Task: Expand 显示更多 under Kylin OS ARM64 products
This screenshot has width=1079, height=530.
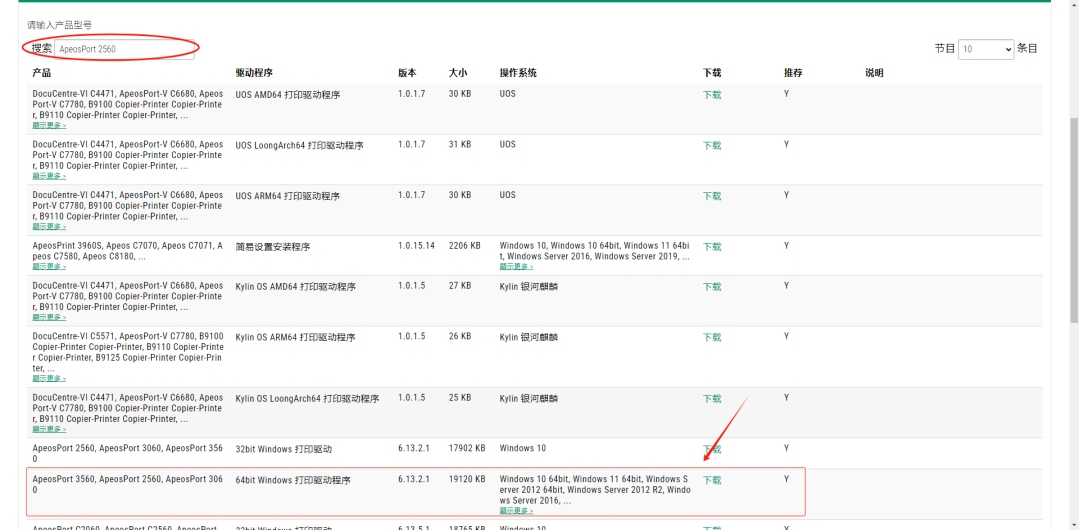Action: click(49, 379)
